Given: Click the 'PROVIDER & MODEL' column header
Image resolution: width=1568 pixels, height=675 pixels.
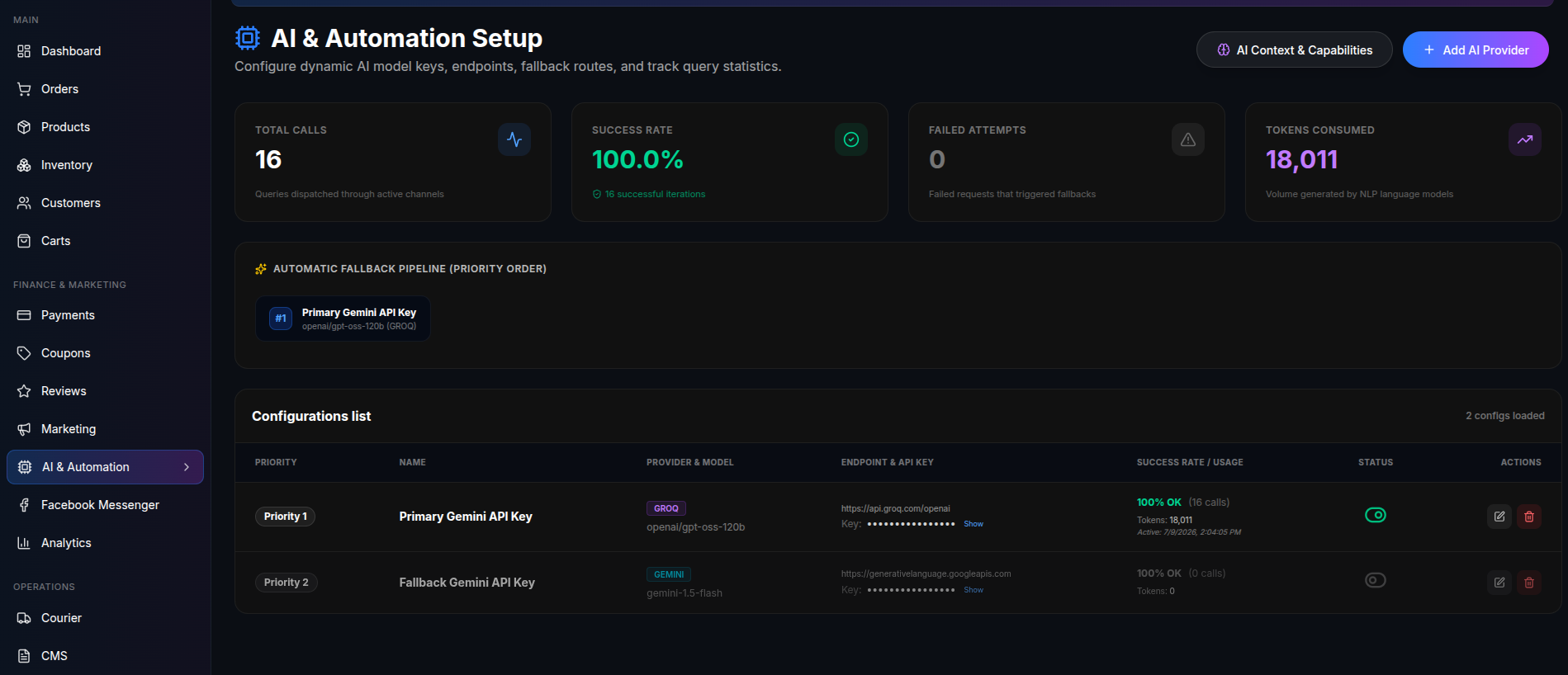Looking at the screenshot, I should 690,462.
